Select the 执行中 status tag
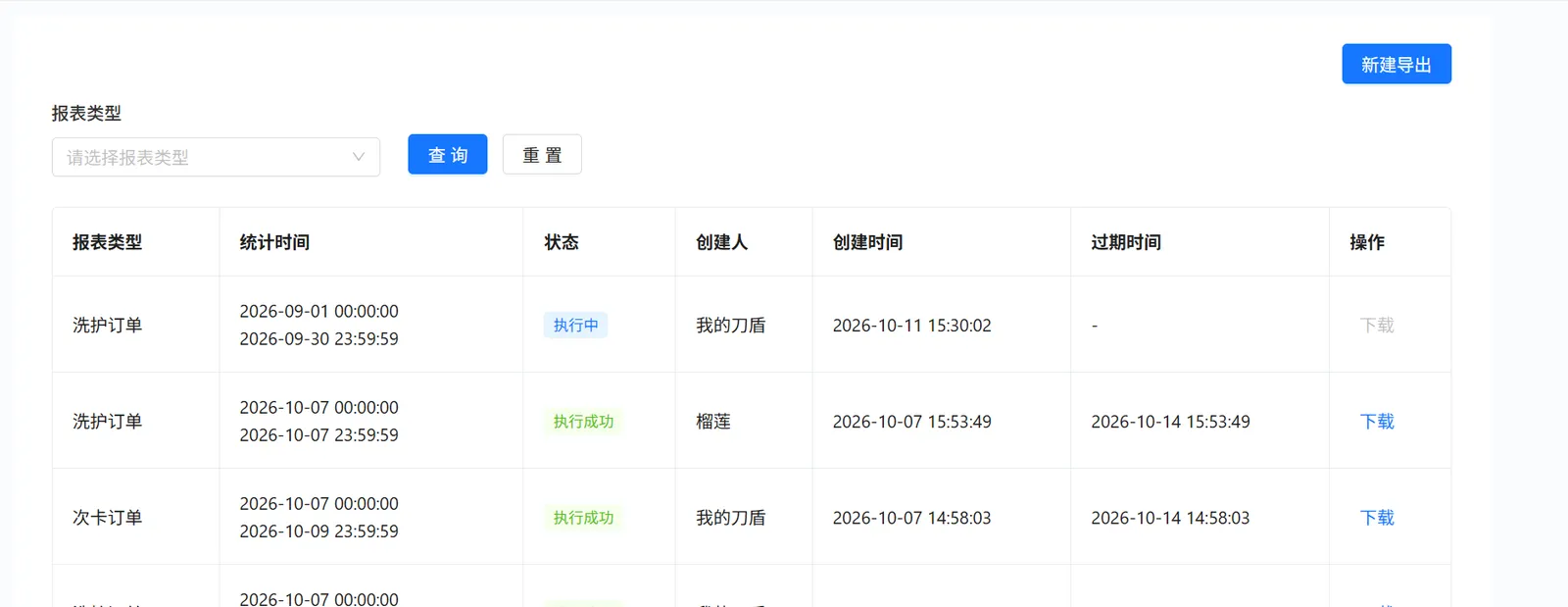Viewport: 1568px width, 607px height. [x=575, y=326]
